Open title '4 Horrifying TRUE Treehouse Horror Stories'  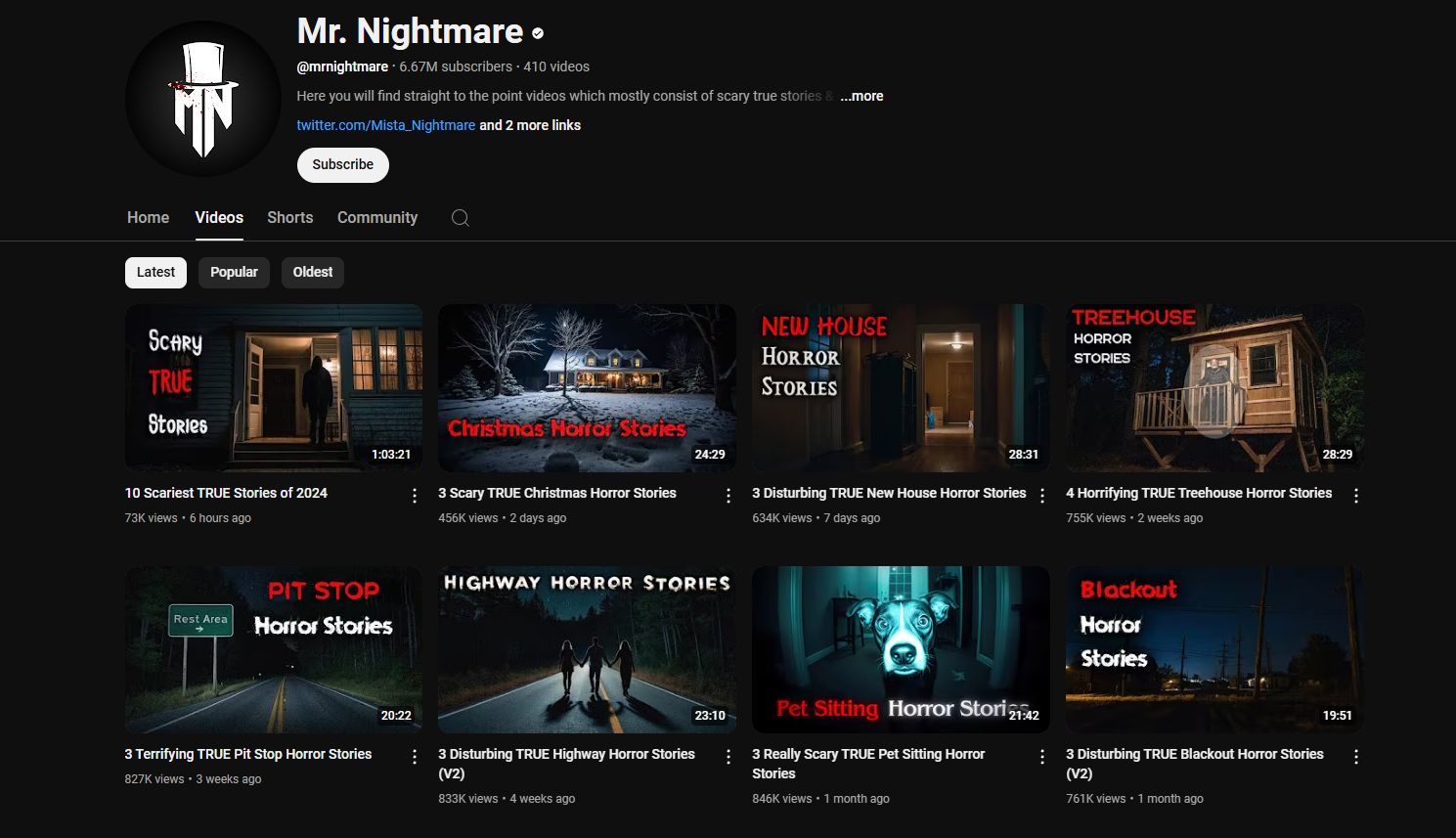coord(1199,493)
